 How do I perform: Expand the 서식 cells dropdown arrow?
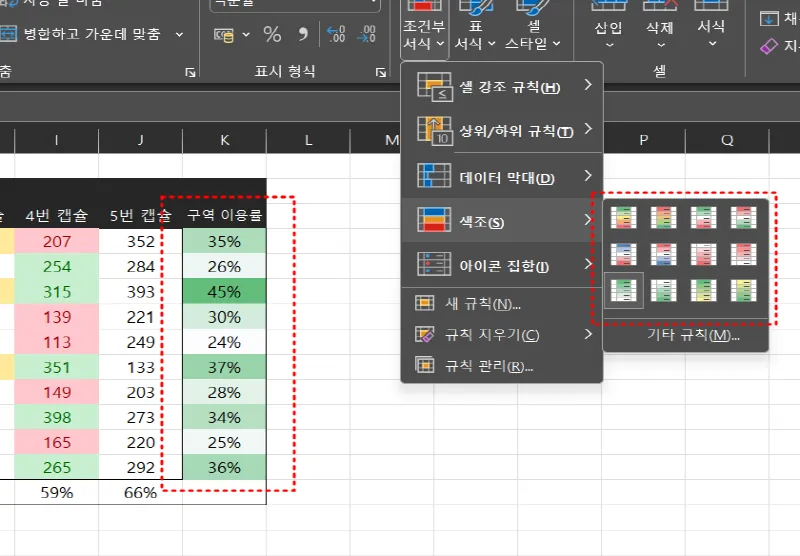pos(712,44)
